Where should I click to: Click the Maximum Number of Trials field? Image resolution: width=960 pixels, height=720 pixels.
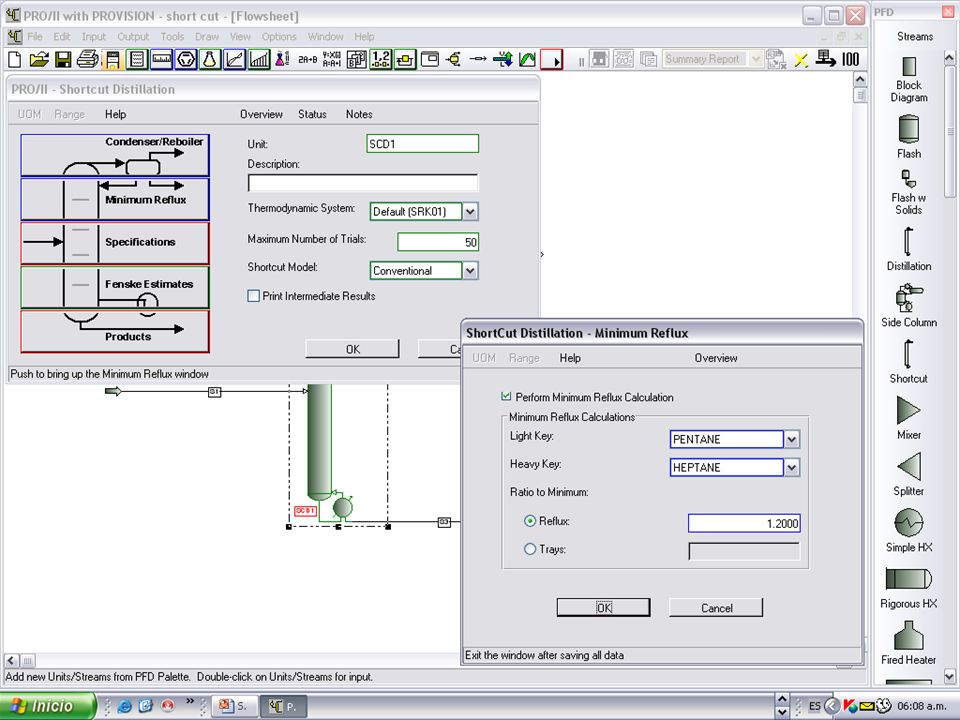(438, 242)
